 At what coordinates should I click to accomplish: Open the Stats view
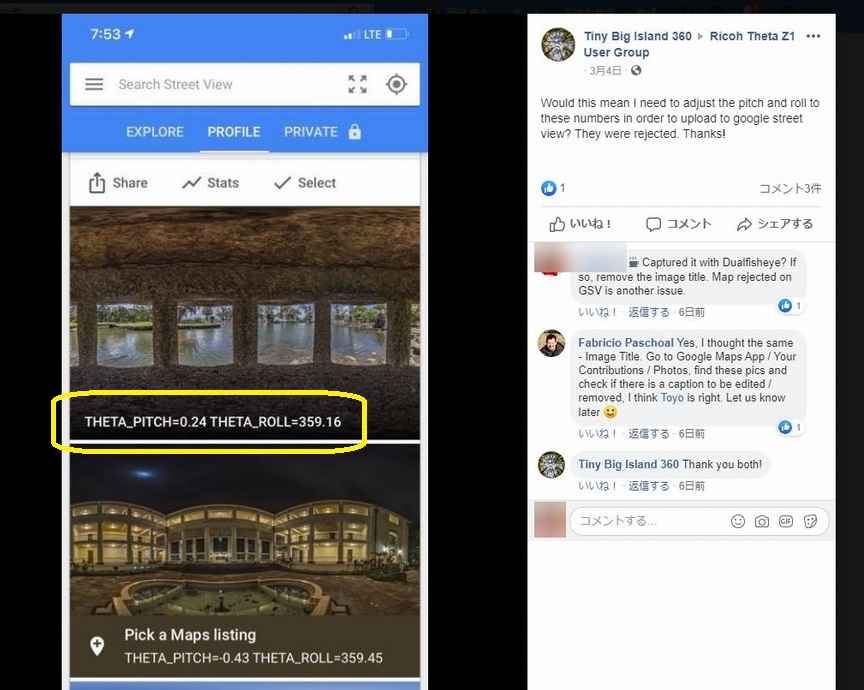pos(210,183)
